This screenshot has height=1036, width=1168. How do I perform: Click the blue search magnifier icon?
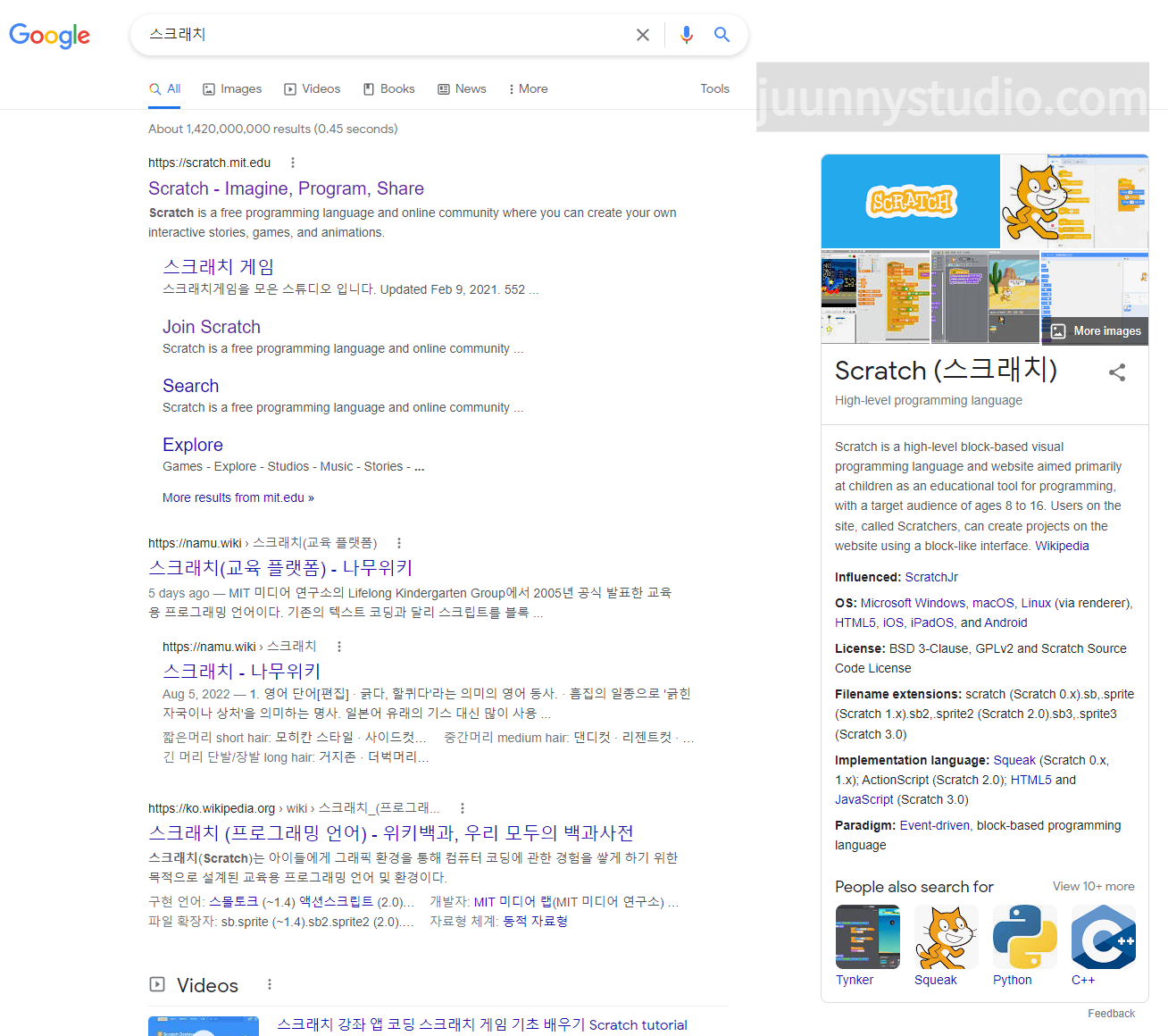(722, 35)
